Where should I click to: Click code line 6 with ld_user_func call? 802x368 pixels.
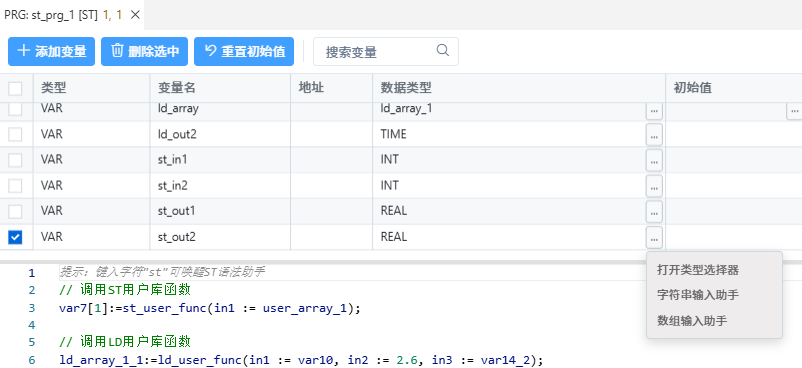tap(301, 360)
